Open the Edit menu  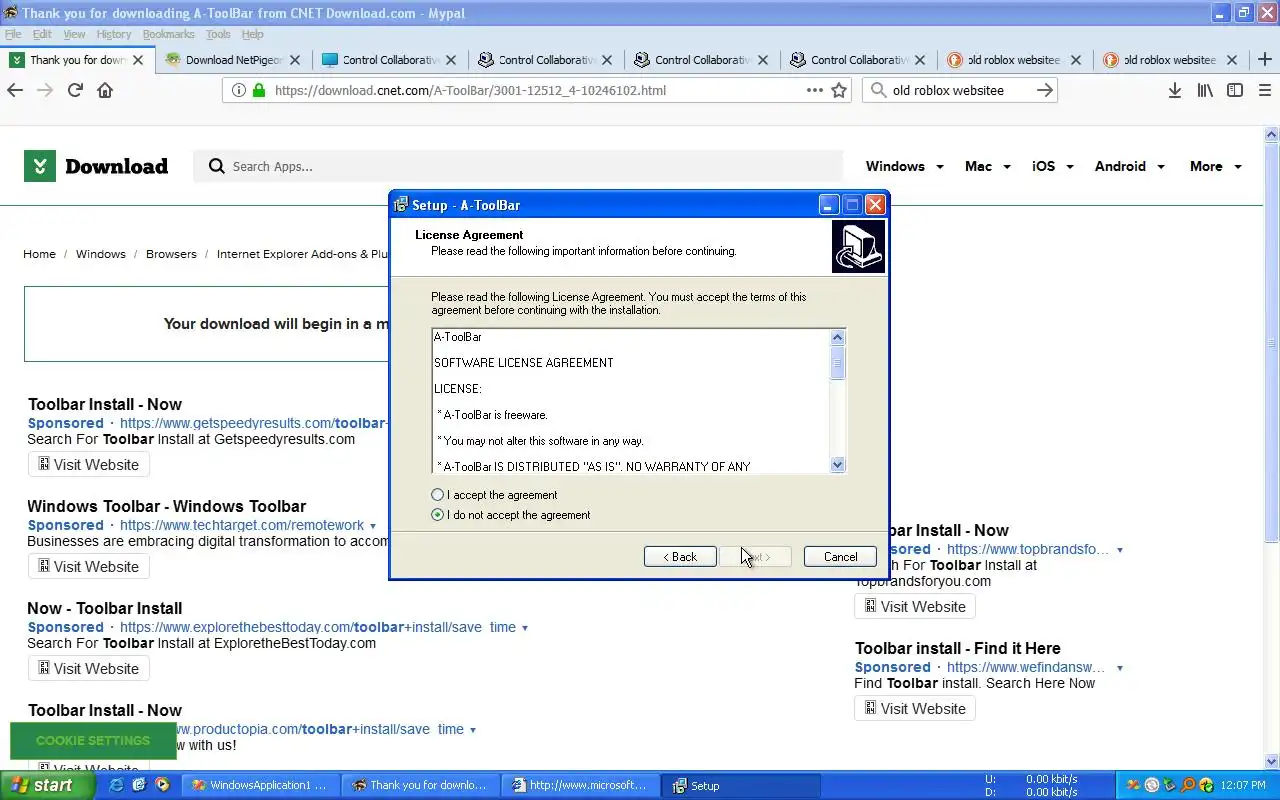click(42, 34)
